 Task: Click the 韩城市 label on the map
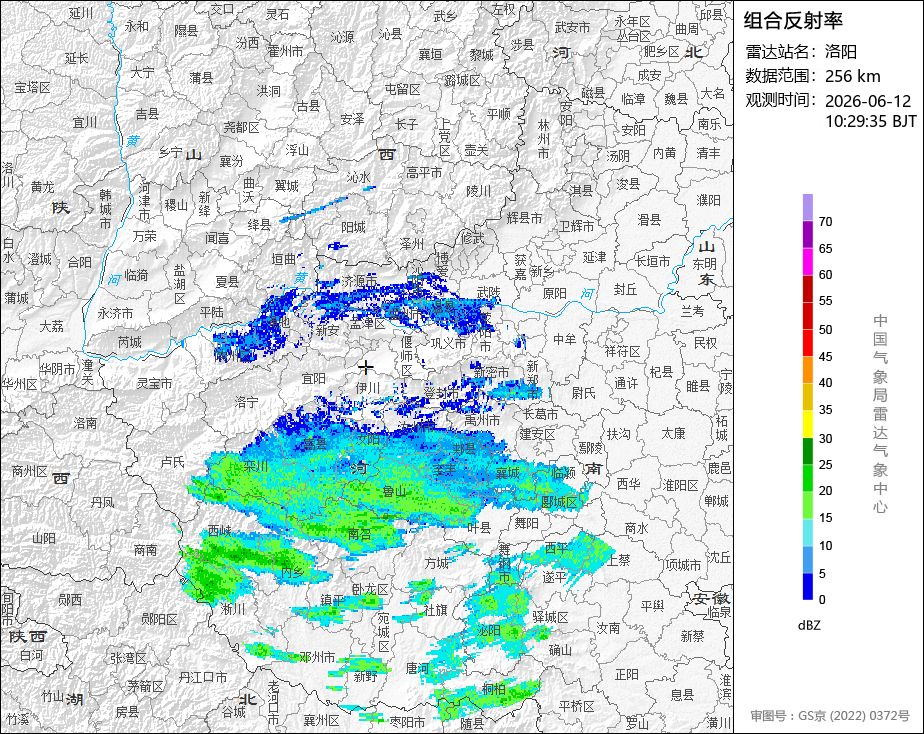(105, 209)
